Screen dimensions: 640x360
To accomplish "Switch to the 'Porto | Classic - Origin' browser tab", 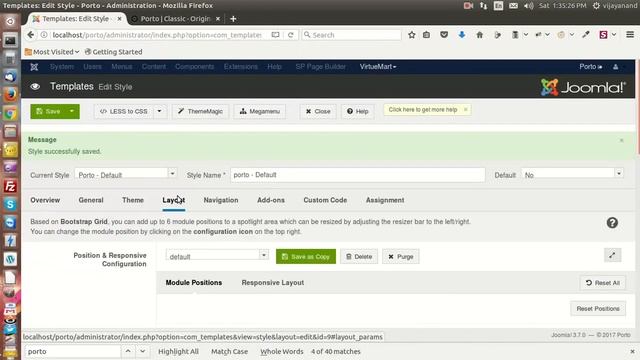I will (175, 19).
